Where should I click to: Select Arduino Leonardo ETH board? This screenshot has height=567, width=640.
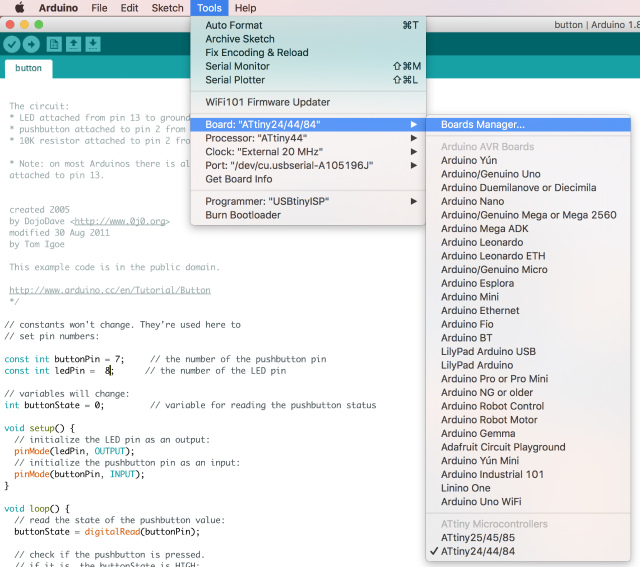(x=528, y=256)
